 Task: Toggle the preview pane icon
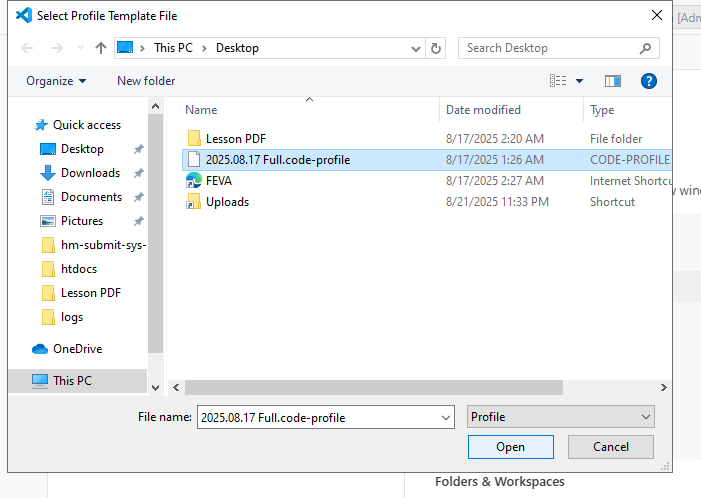(613, 81)
